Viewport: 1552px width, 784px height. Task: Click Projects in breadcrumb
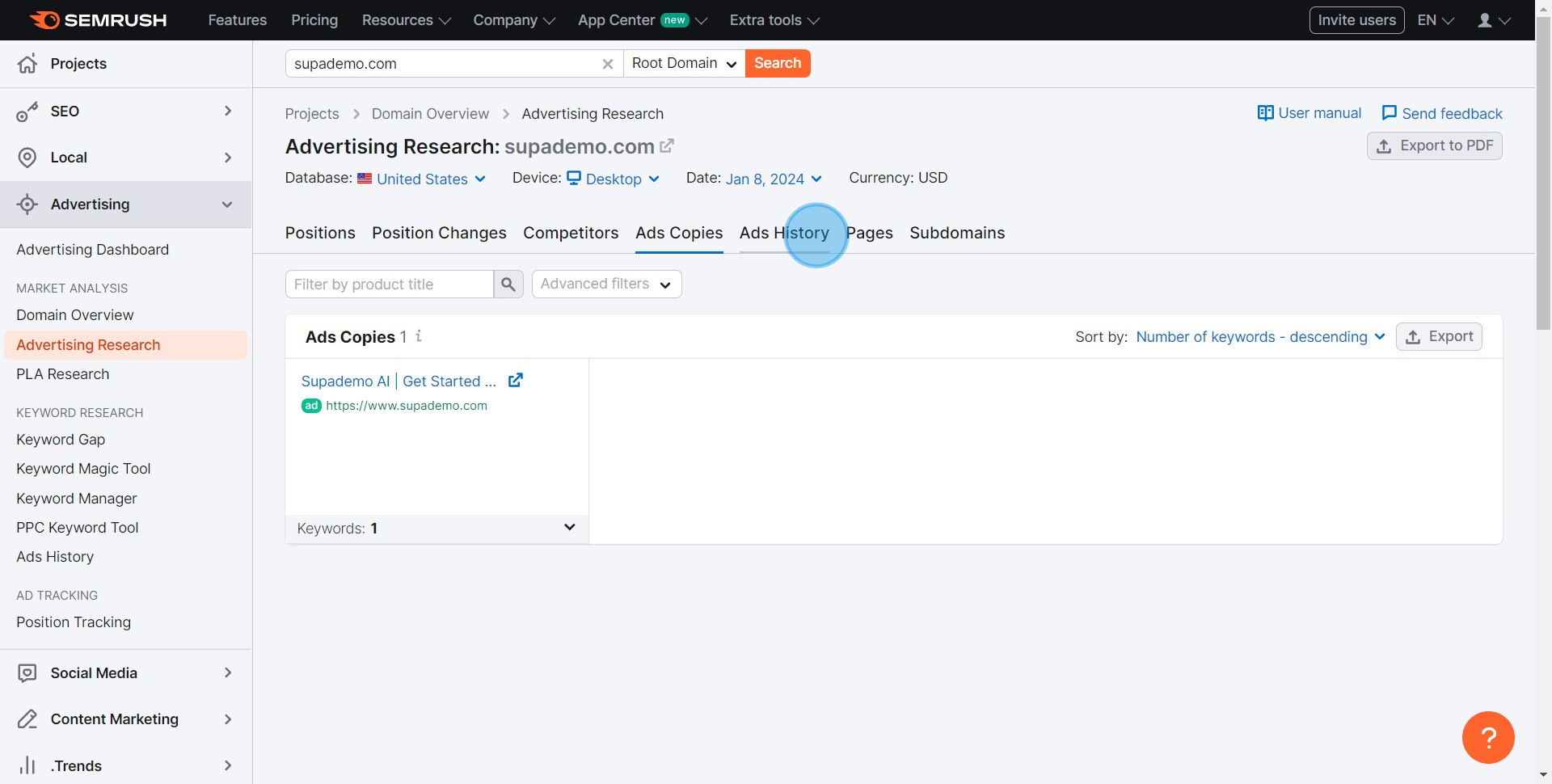click(x=312, y=114)
